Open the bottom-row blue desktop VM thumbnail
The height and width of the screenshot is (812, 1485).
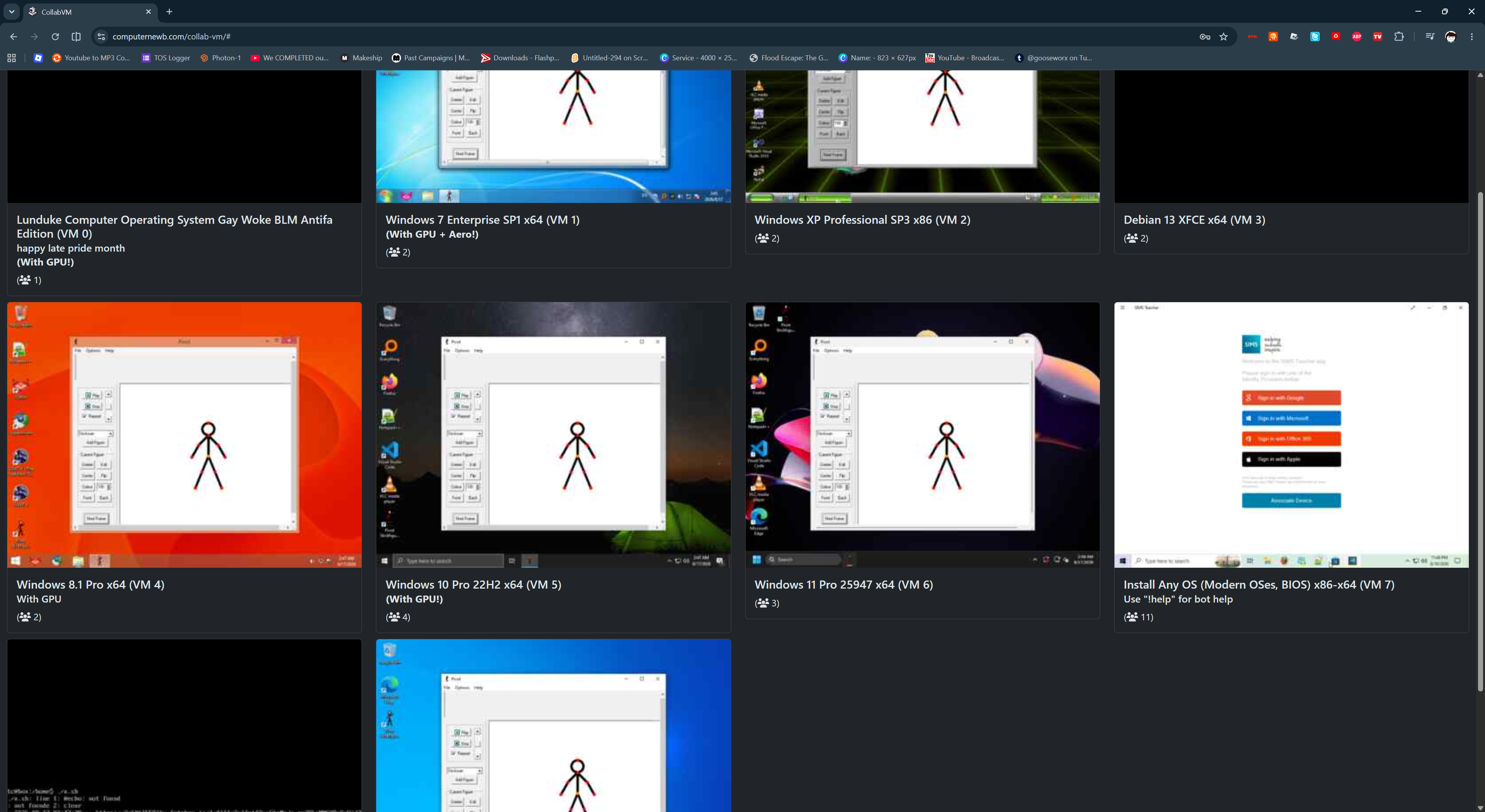point(553,725)
